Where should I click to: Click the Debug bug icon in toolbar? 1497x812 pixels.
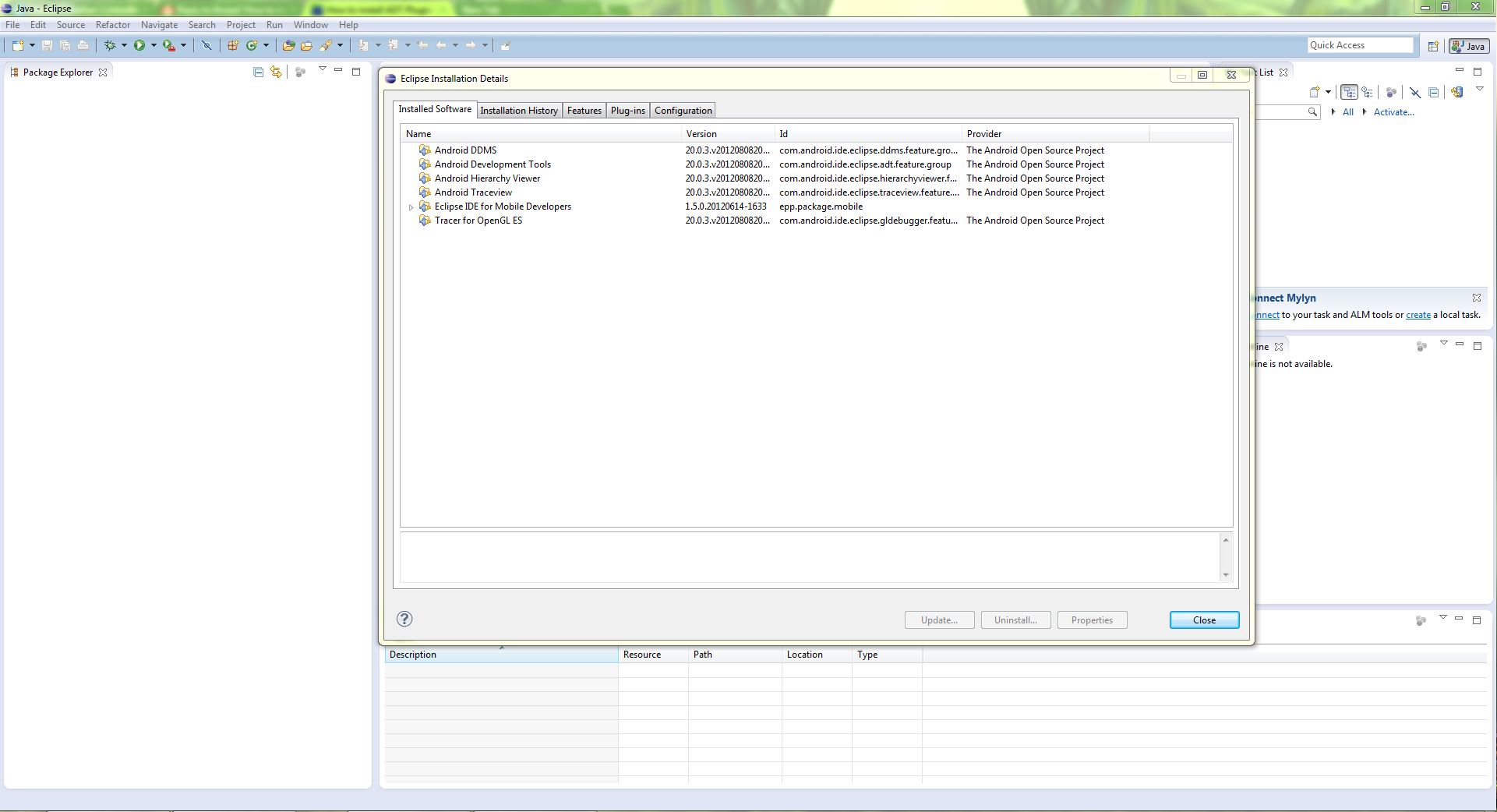(x=110, y=46)
